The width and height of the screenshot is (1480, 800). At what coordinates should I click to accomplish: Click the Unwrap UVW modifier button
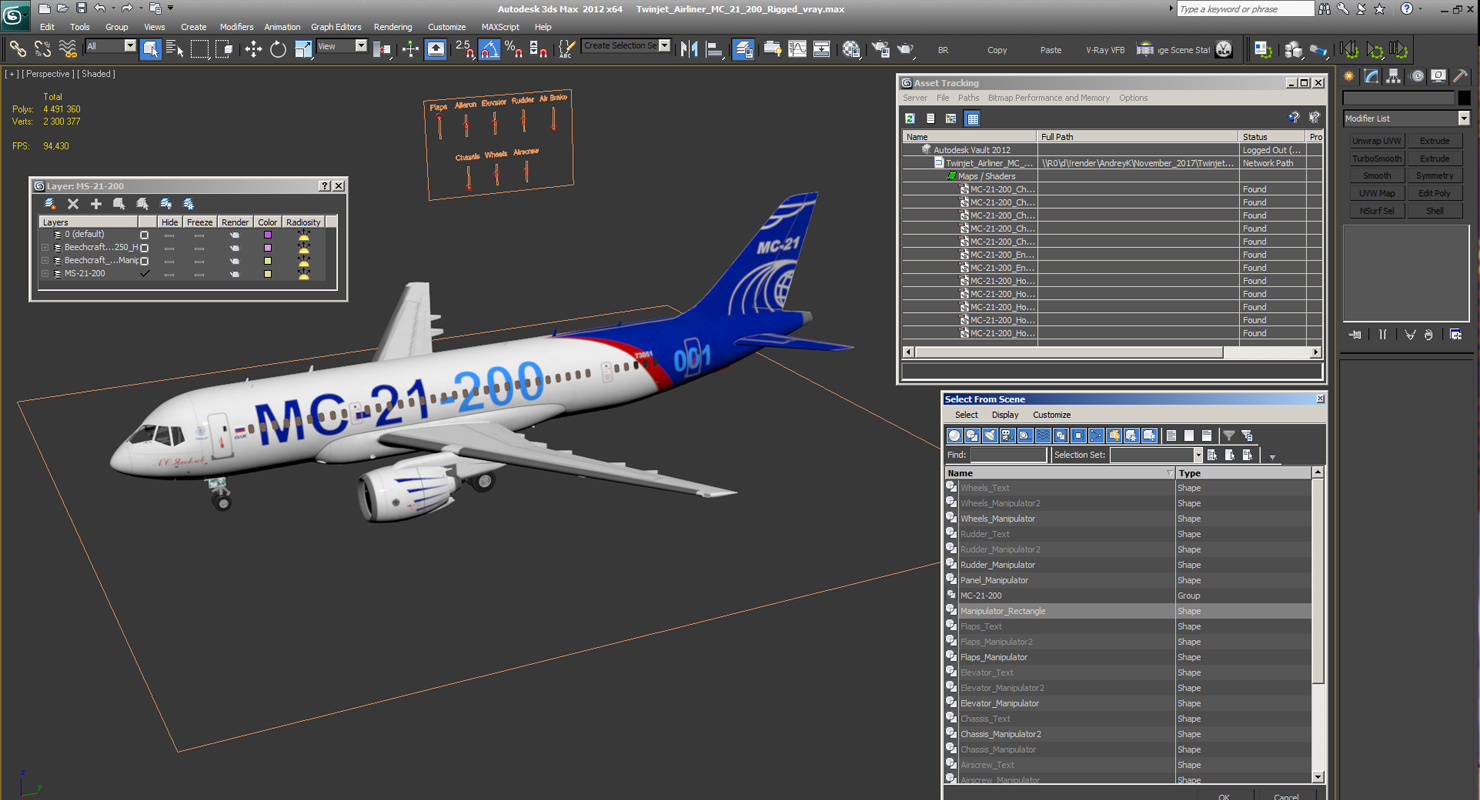pos(1376,141)
